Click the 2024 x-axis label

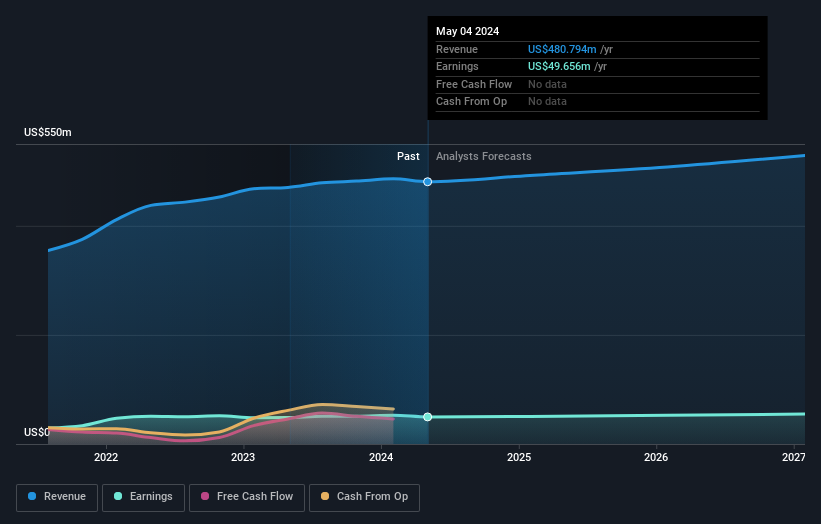381,457
